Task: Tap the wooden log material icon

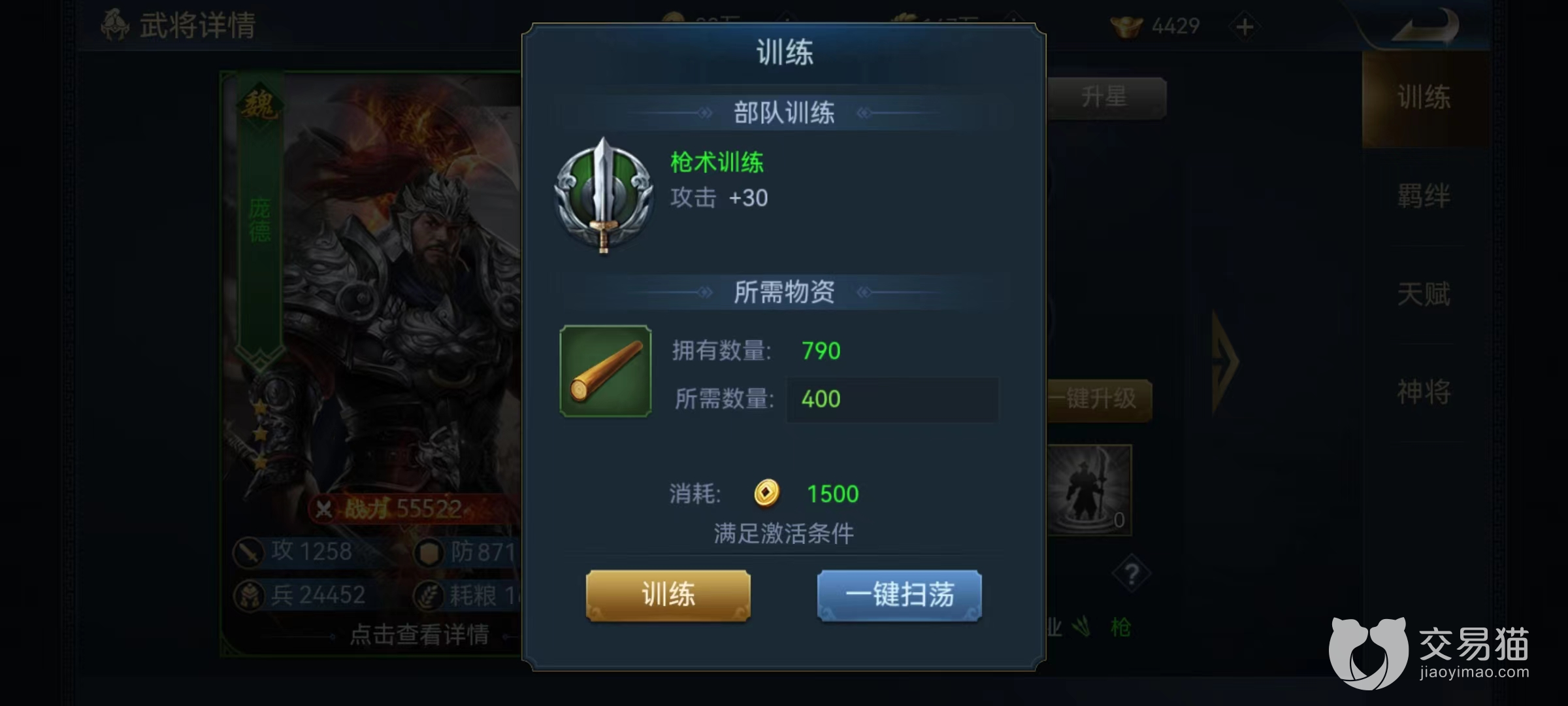Action: (606, 371)
